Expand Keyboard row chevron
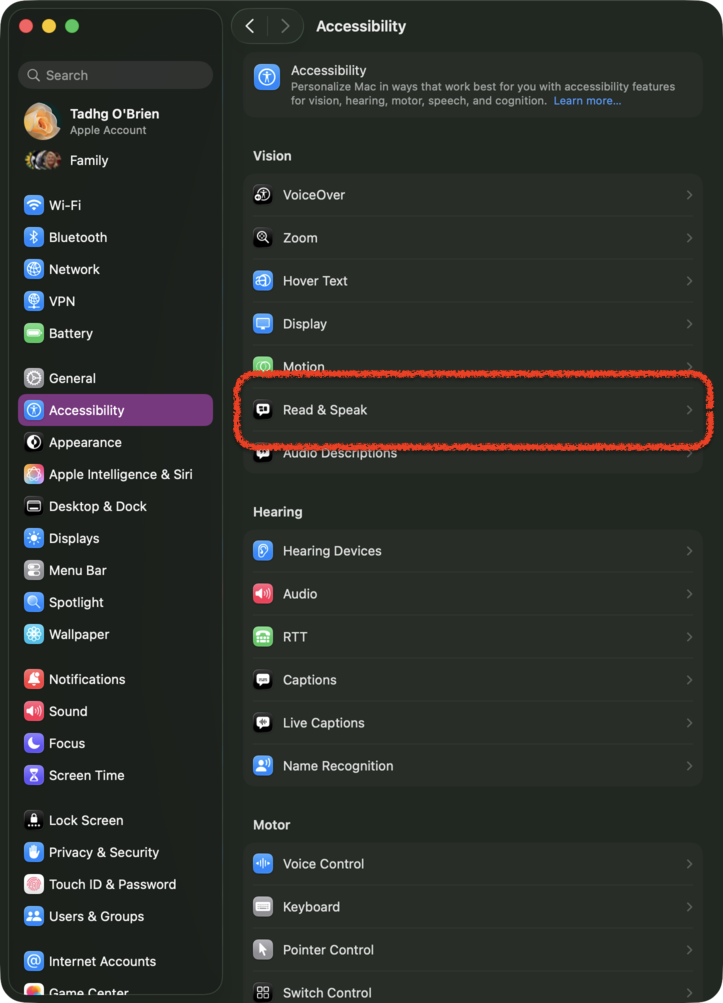The width and height of the screenshot is (723, 1003). [x=689, y=906]
